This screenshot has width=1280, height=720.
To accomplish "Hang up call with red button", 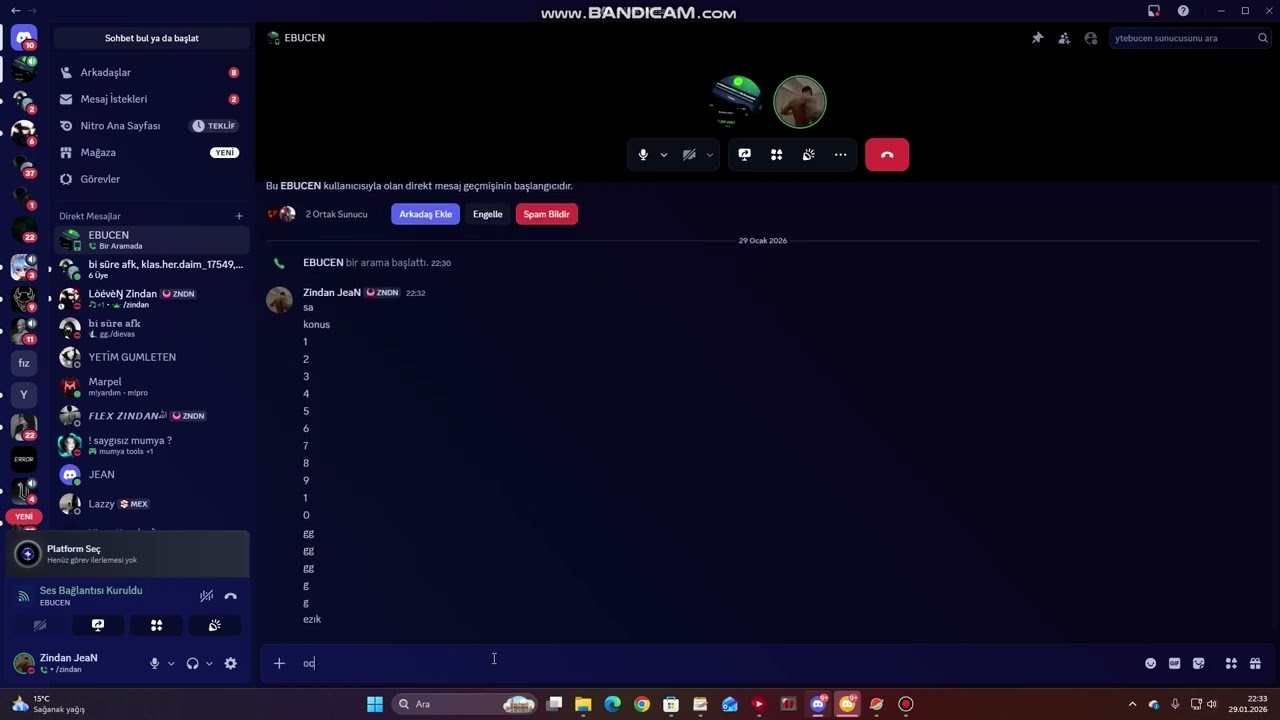I will click(887, 155).
